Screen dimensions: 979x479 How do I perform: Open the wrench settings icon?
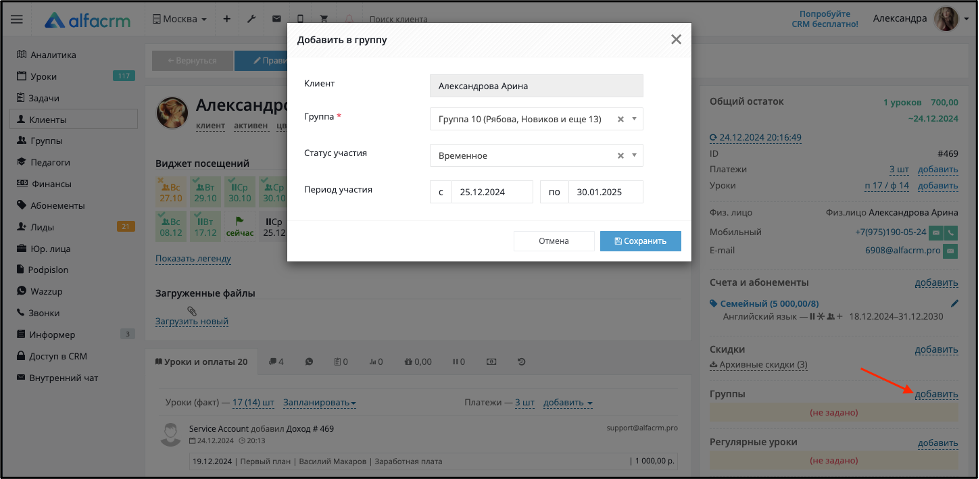(x=252, y=19)
